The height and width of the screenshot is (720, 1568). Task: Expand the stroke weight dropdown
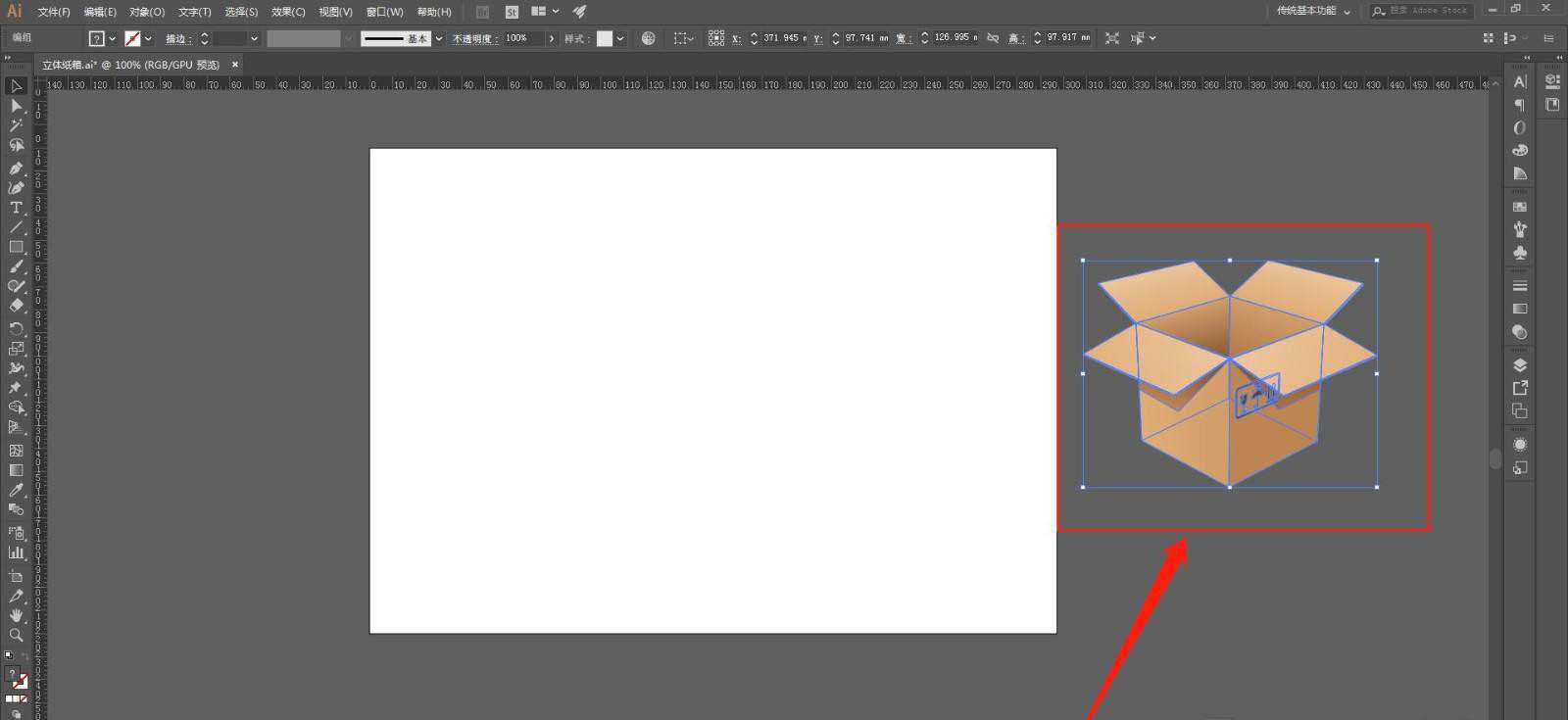point(254,38)
